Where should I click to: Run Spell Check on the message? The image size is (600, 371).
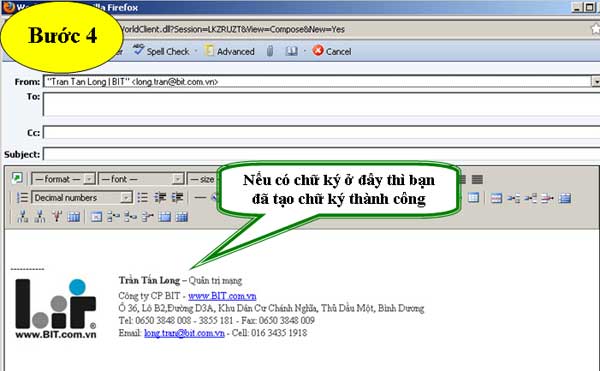click(161, 51)
